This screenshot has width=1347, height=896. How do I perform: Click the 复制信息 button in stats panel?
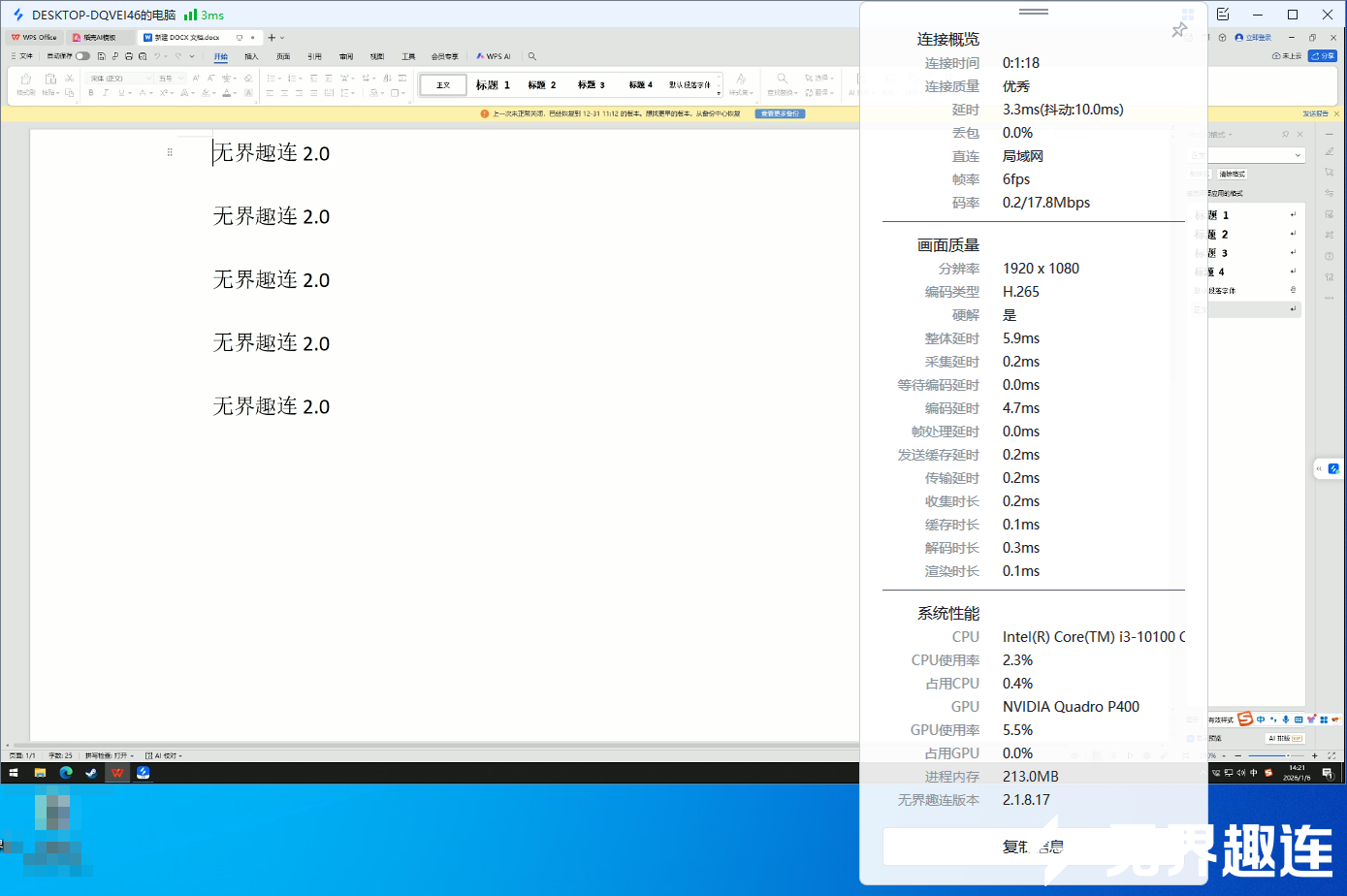point(1033,847)
